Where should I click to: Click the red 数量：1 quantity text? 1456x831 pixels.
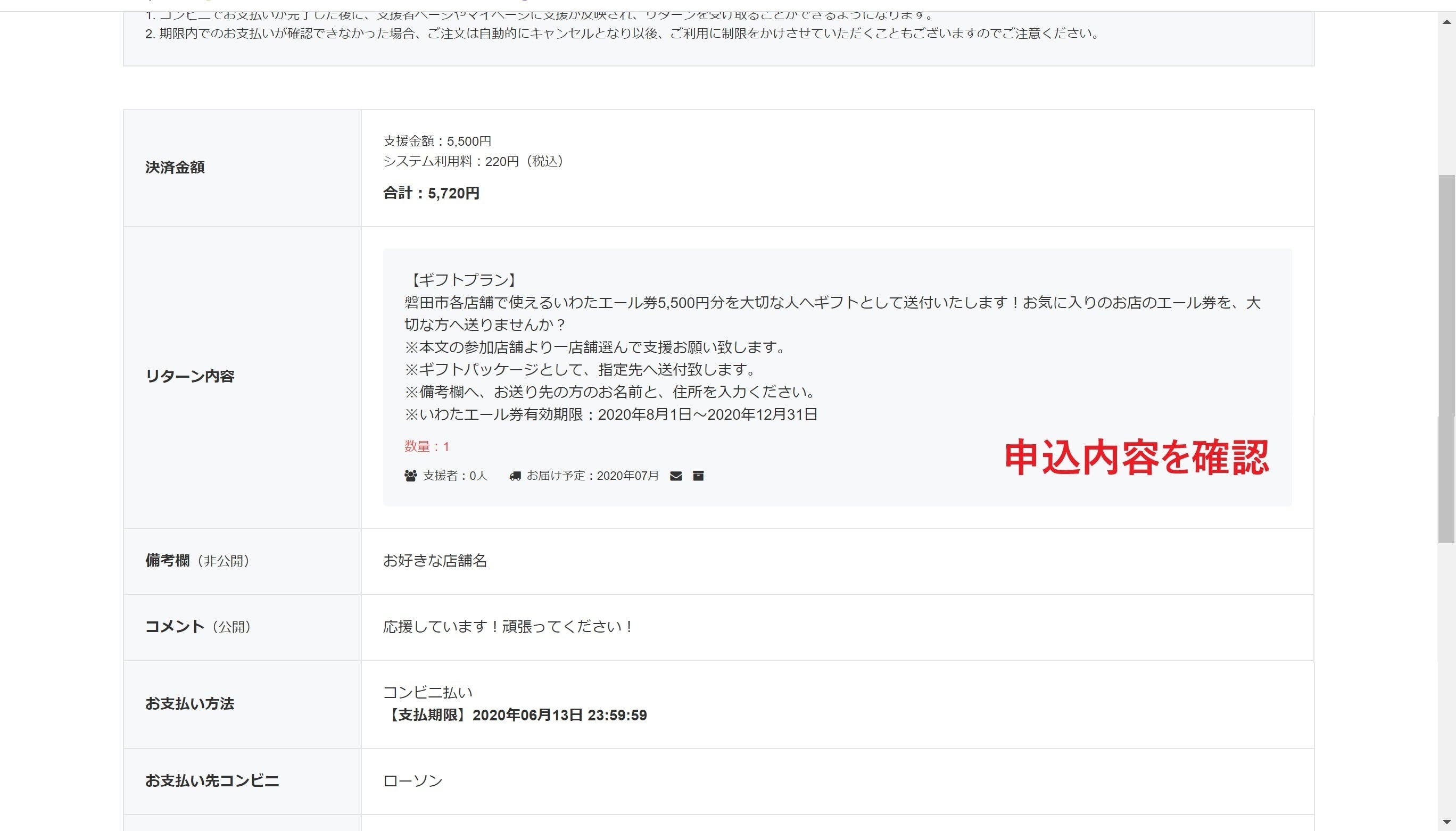(426, 446)
